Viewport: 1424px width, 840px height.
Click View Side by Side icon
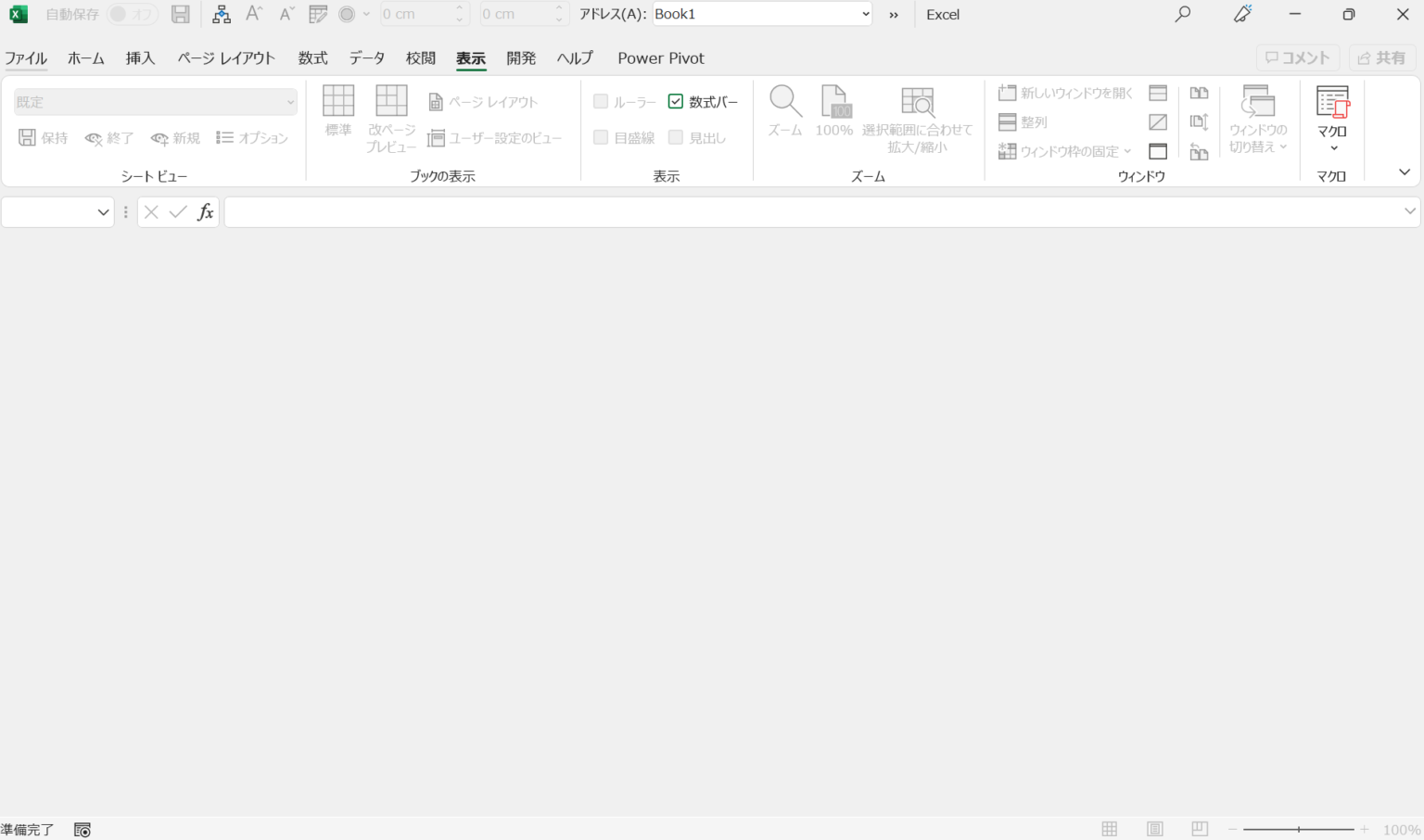[1200, 93]
